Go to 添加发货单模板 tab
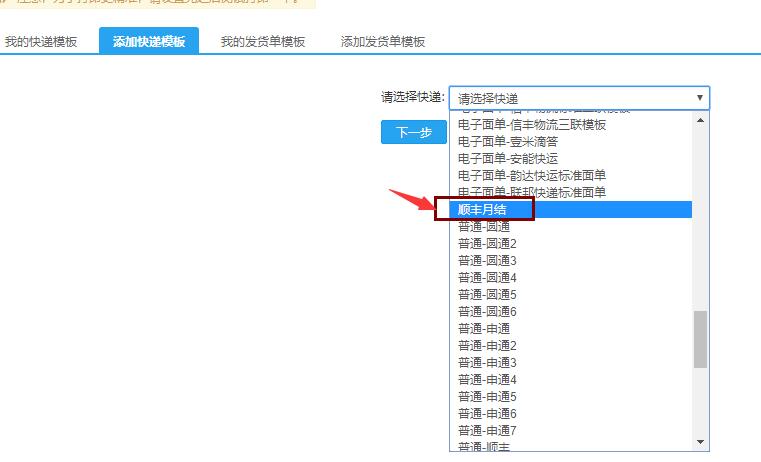The image size is (761, 462). pos(383,42)
